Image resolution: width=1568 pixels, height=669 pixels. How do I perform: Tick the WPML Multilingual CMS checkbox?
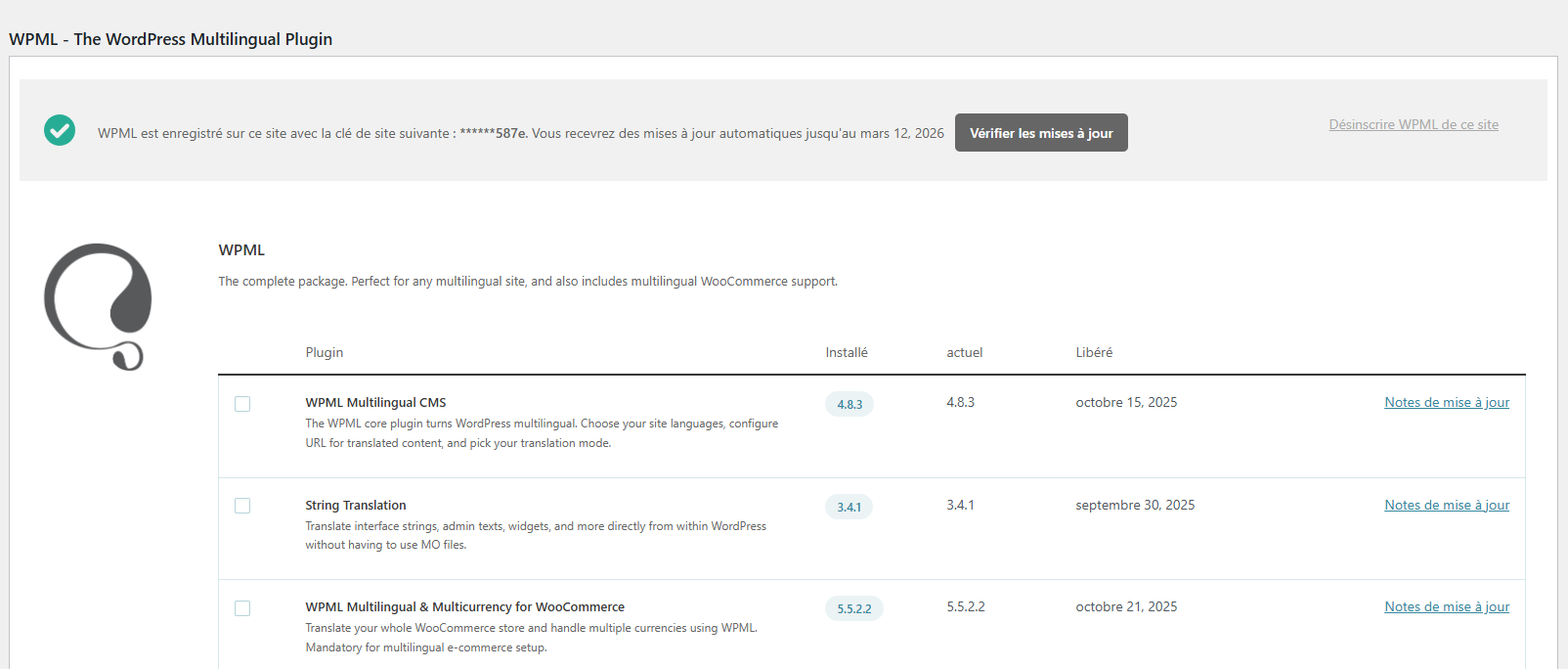[242, 404]
